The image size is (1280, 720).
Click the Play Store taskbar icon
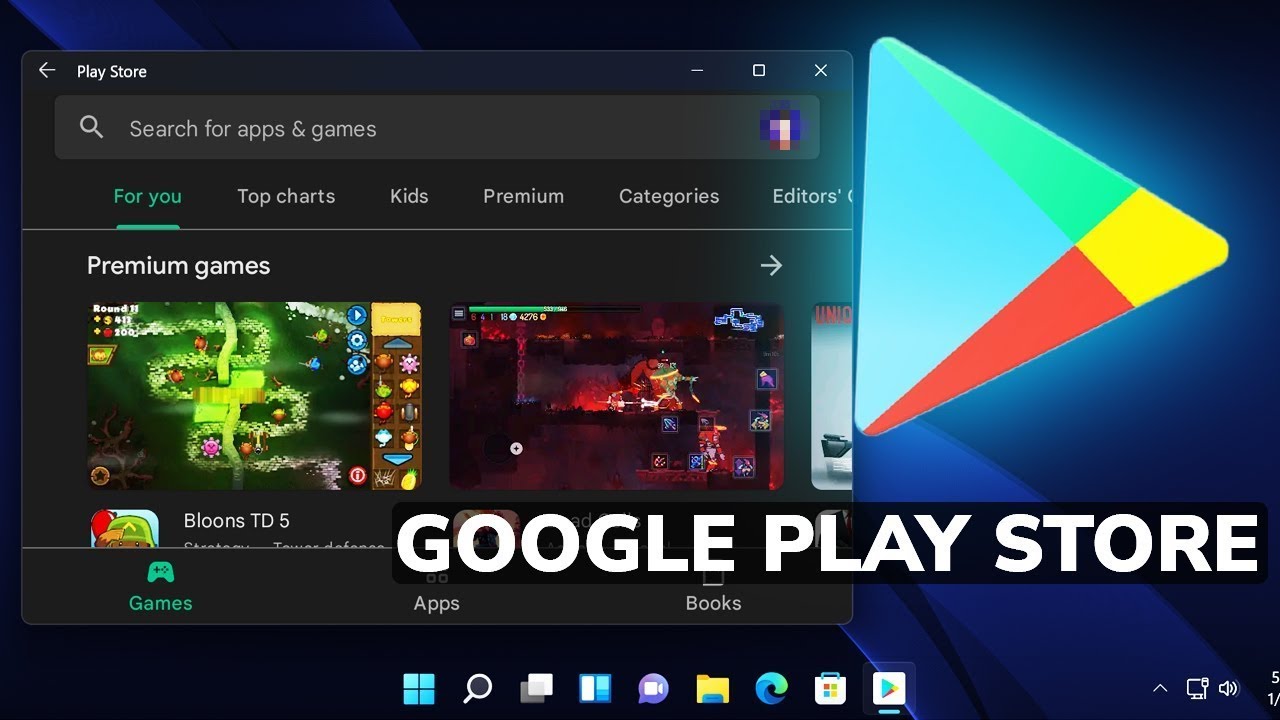click(x=888, y=688)
